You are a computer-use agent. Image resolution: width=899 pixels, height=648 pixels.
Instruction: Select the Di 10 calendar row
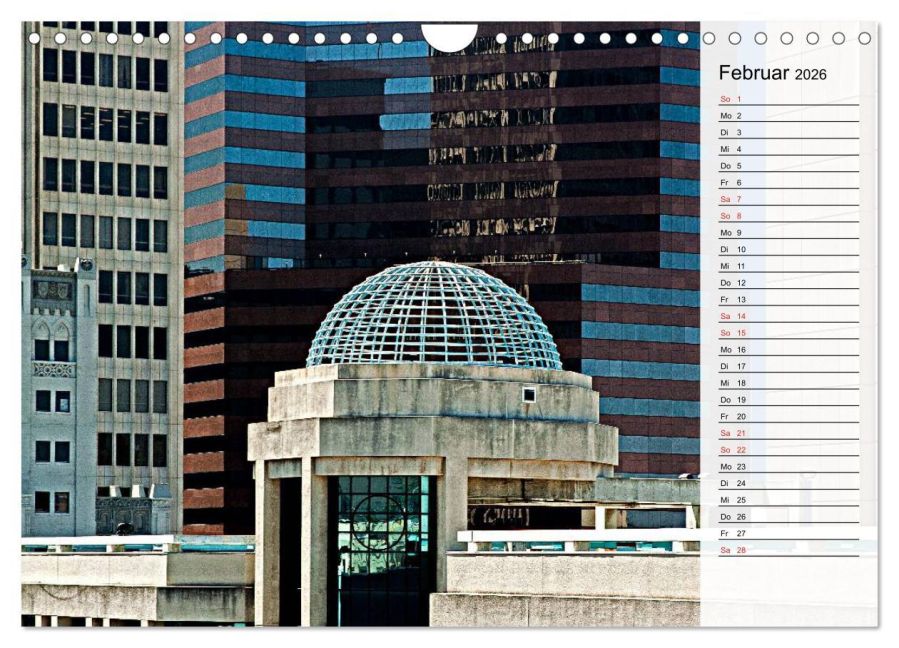(x=789, y=249)
